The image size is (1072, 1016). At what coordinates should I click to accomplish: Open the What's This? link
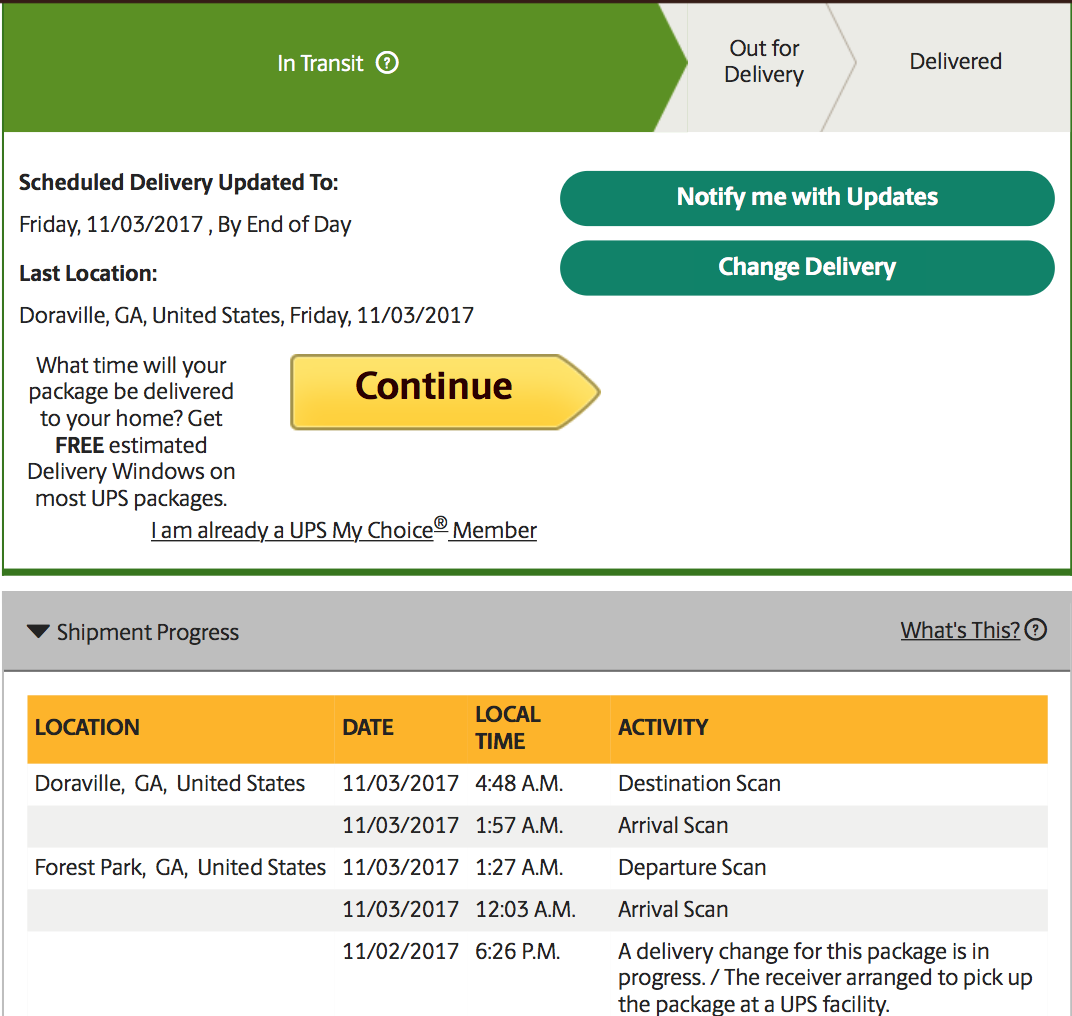pyautogui.click(x=960, y=630)
